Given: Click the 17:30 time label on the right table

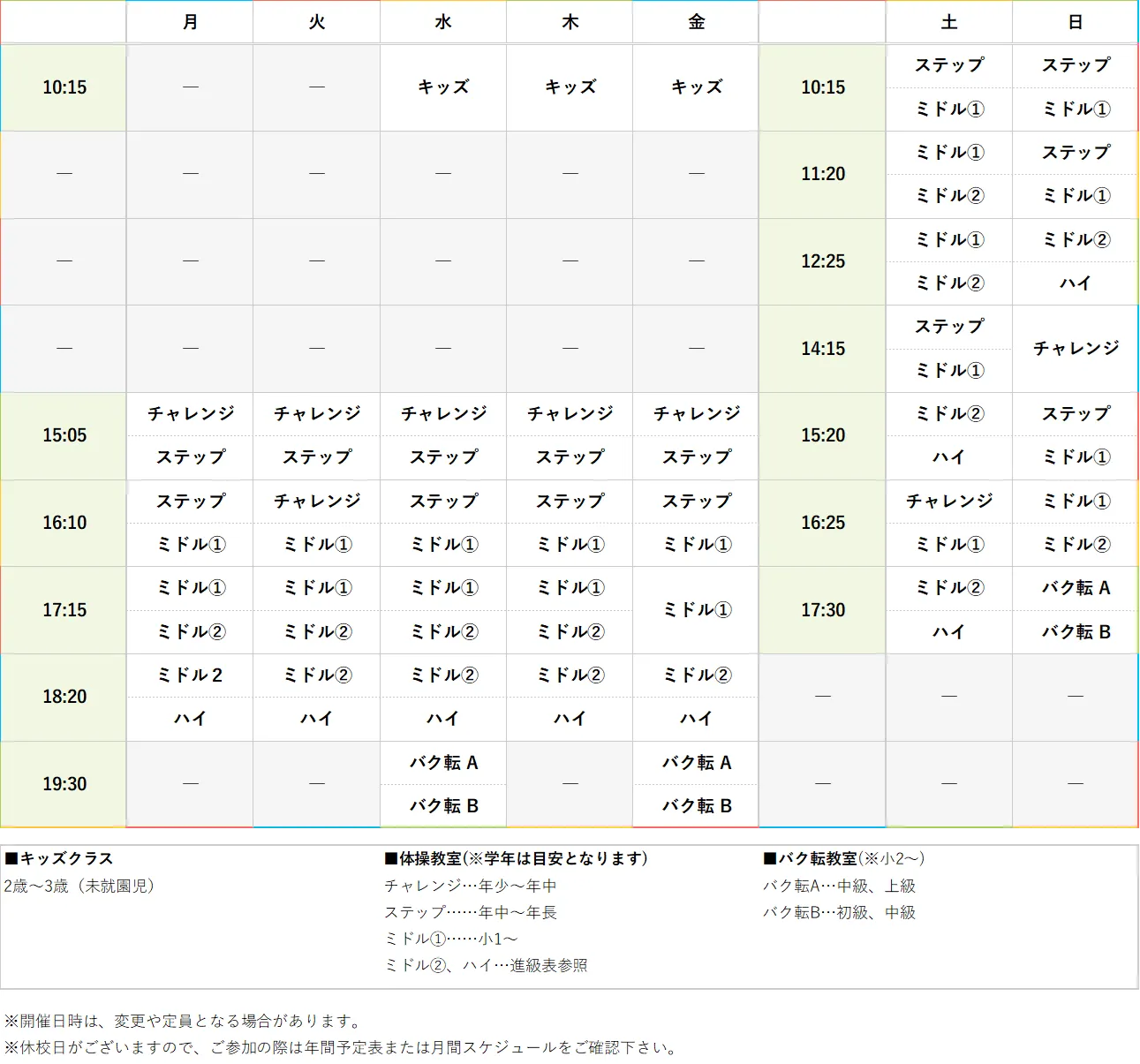Looking at the screenshot, I should tap(821, 609).
